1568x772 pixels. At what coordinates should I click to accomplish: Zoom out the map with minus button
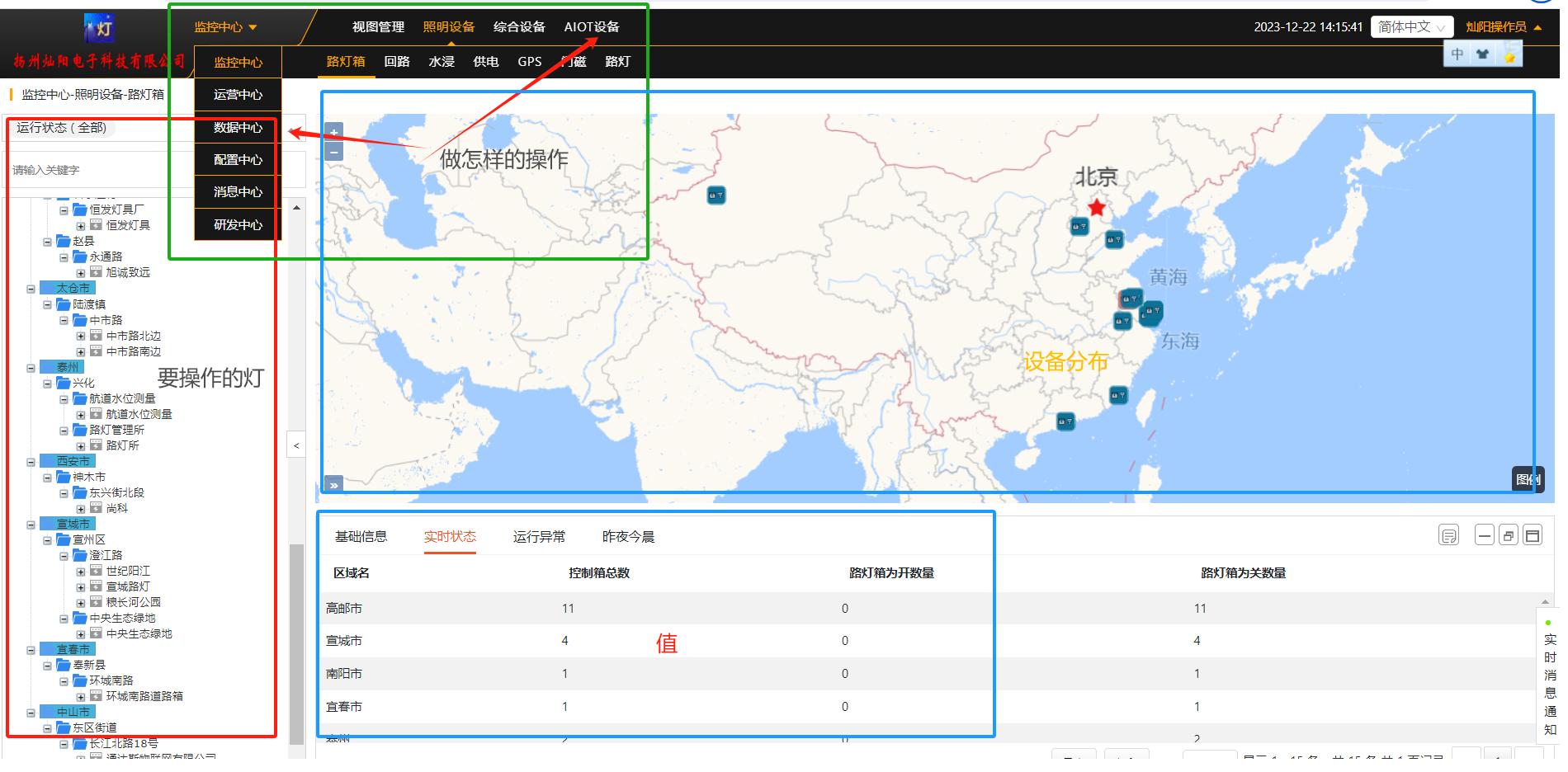(333, 152)
